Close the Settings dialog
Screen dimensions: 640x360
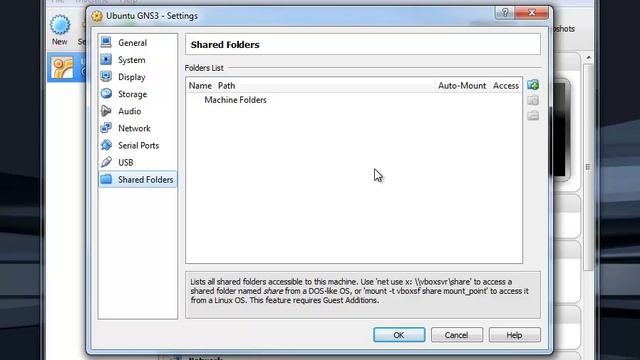pyautogui.click(x=531, y=13)
